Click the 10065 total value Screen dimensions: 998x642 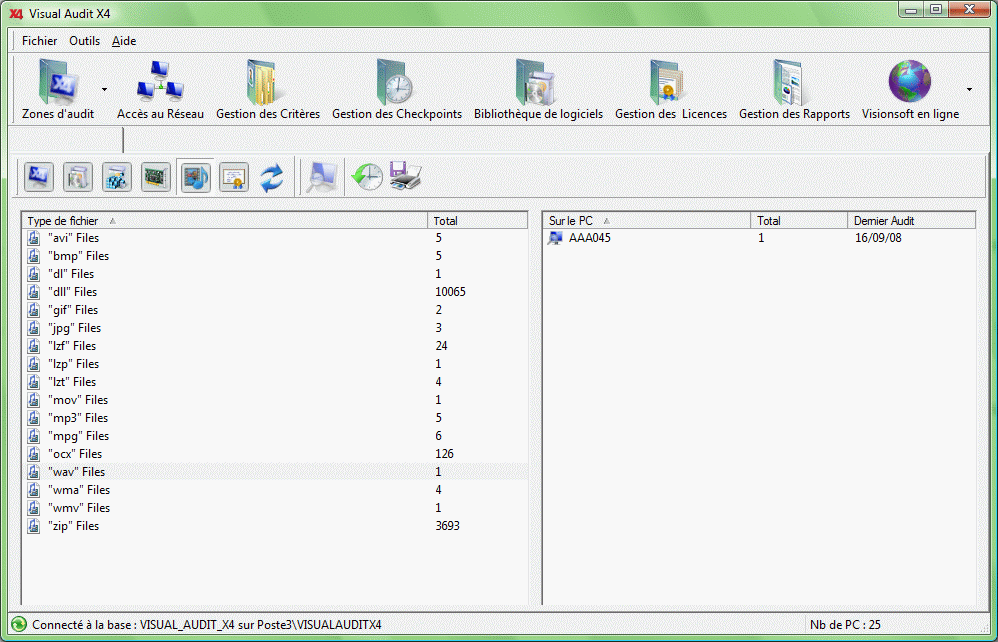pos(450,292)
